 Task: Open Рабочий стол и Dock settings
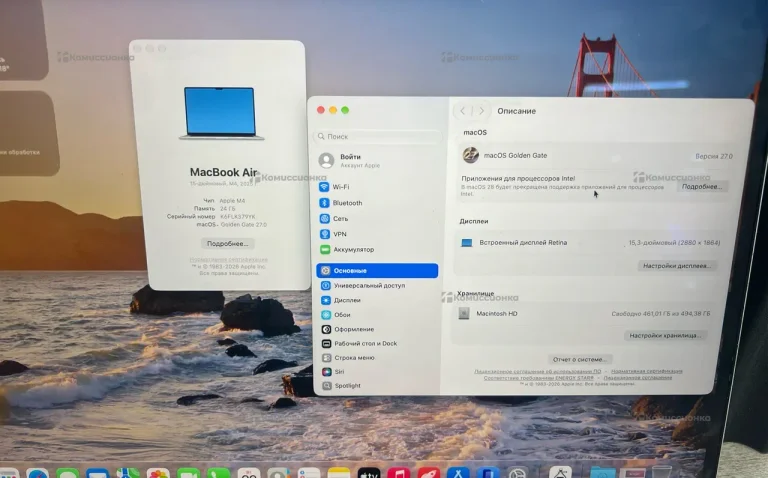pyautogui.click(x=377, y=343)
